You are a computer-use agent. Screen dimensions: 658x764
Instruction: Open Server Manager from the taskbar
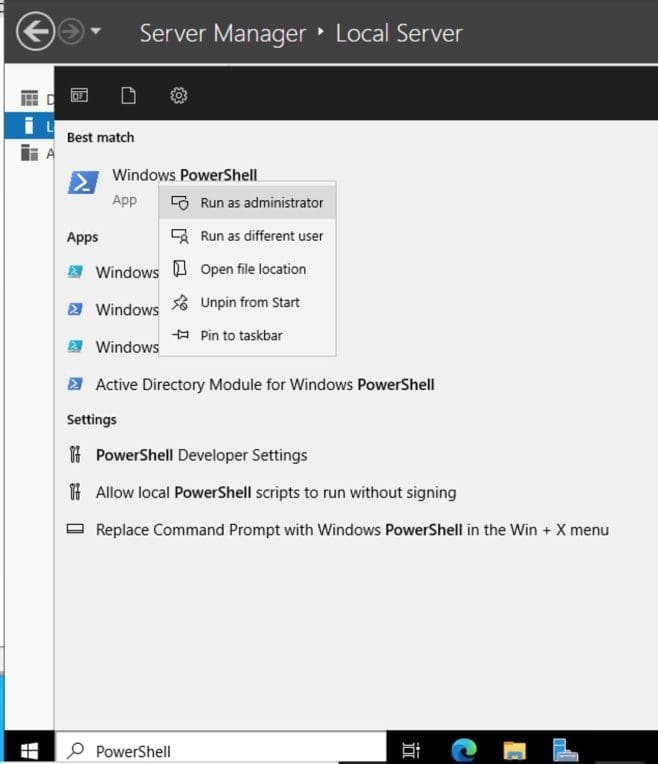pyautogui.click(x=565, y=750)
